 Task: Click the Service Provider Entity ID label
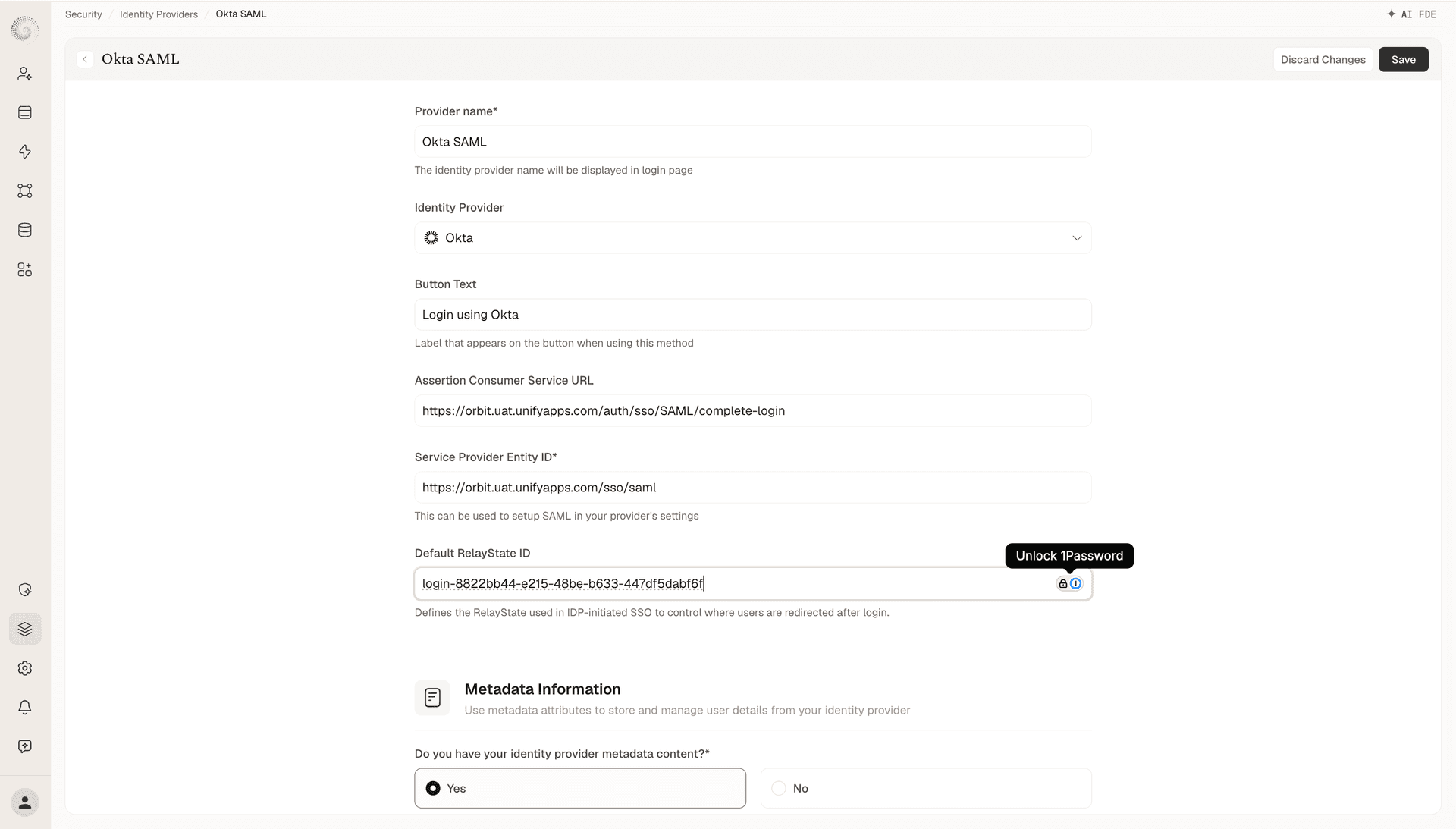pos(485,457)
